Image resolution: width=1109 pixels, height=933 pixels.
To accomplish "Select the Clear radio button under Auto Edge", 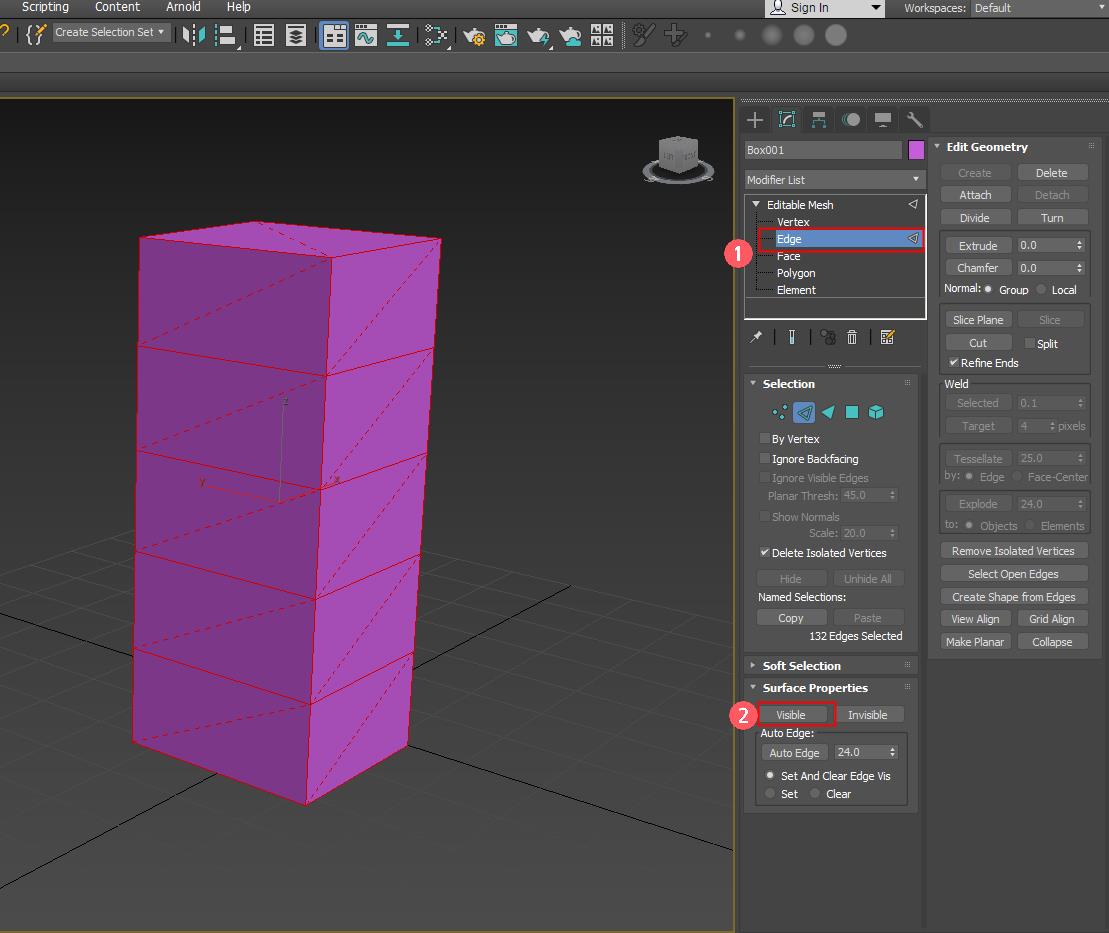I will pyautogui.click(x=815, y=794).
